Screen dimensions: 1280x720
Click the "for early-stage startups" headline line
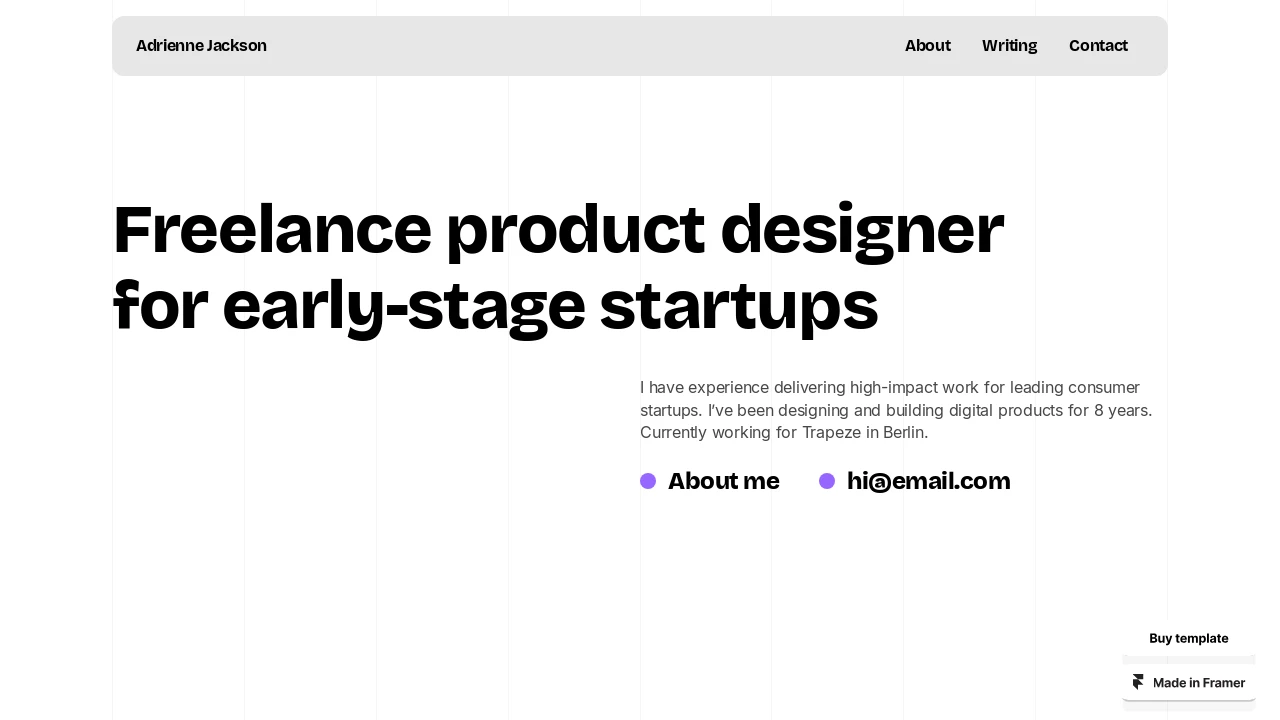496,305
